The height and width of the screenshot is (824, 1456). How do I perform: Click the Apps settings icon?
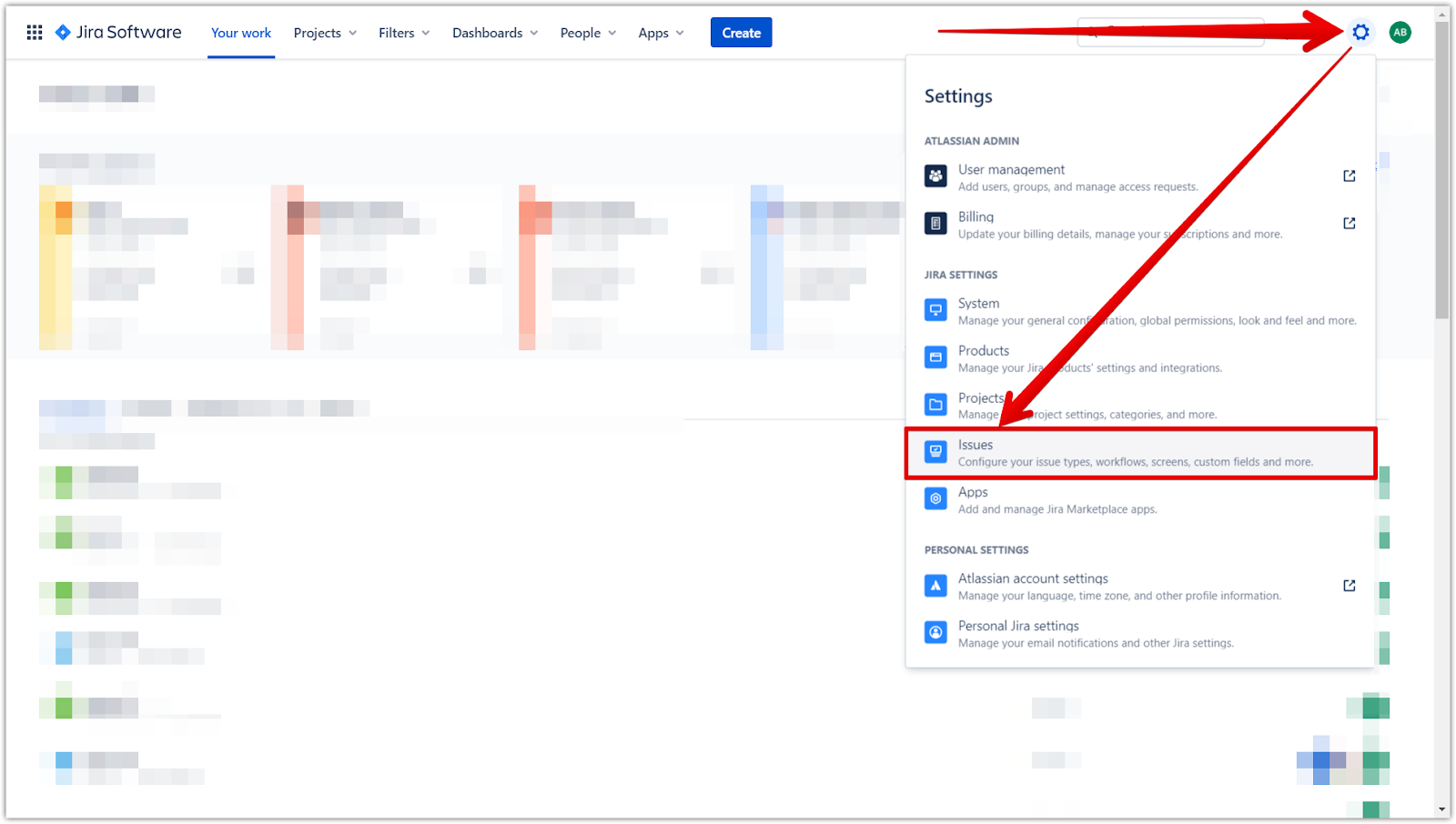pos(935,499)
